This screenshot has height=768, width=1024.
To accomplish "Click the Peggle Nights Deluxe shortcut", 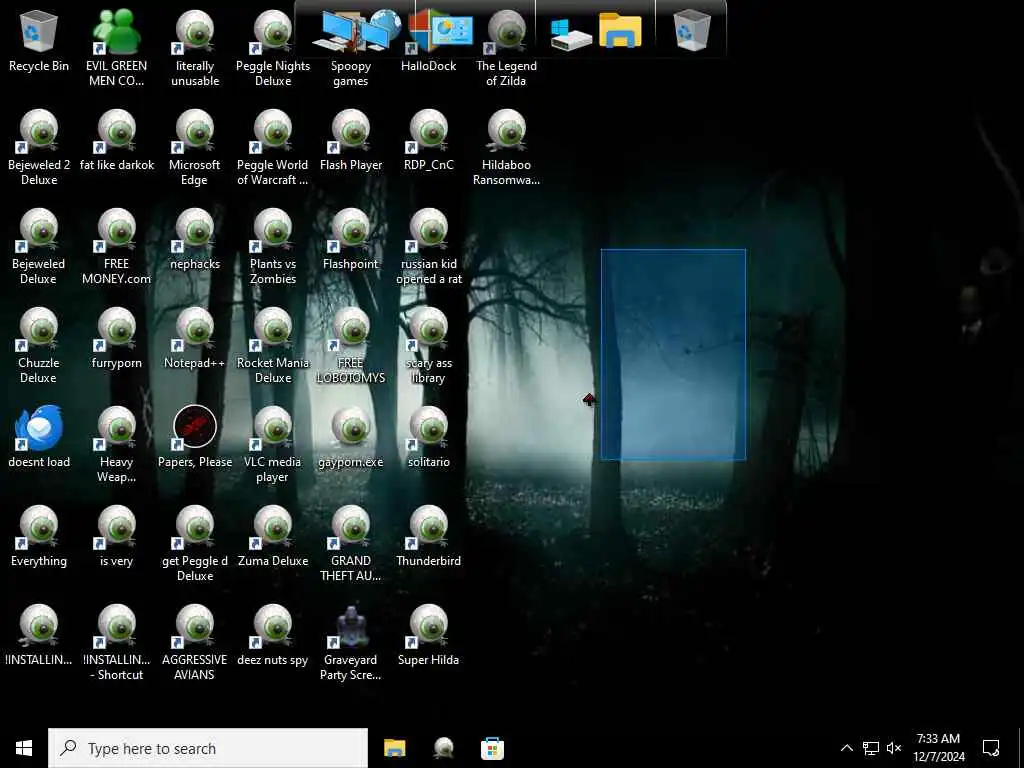I will (273, 48).
